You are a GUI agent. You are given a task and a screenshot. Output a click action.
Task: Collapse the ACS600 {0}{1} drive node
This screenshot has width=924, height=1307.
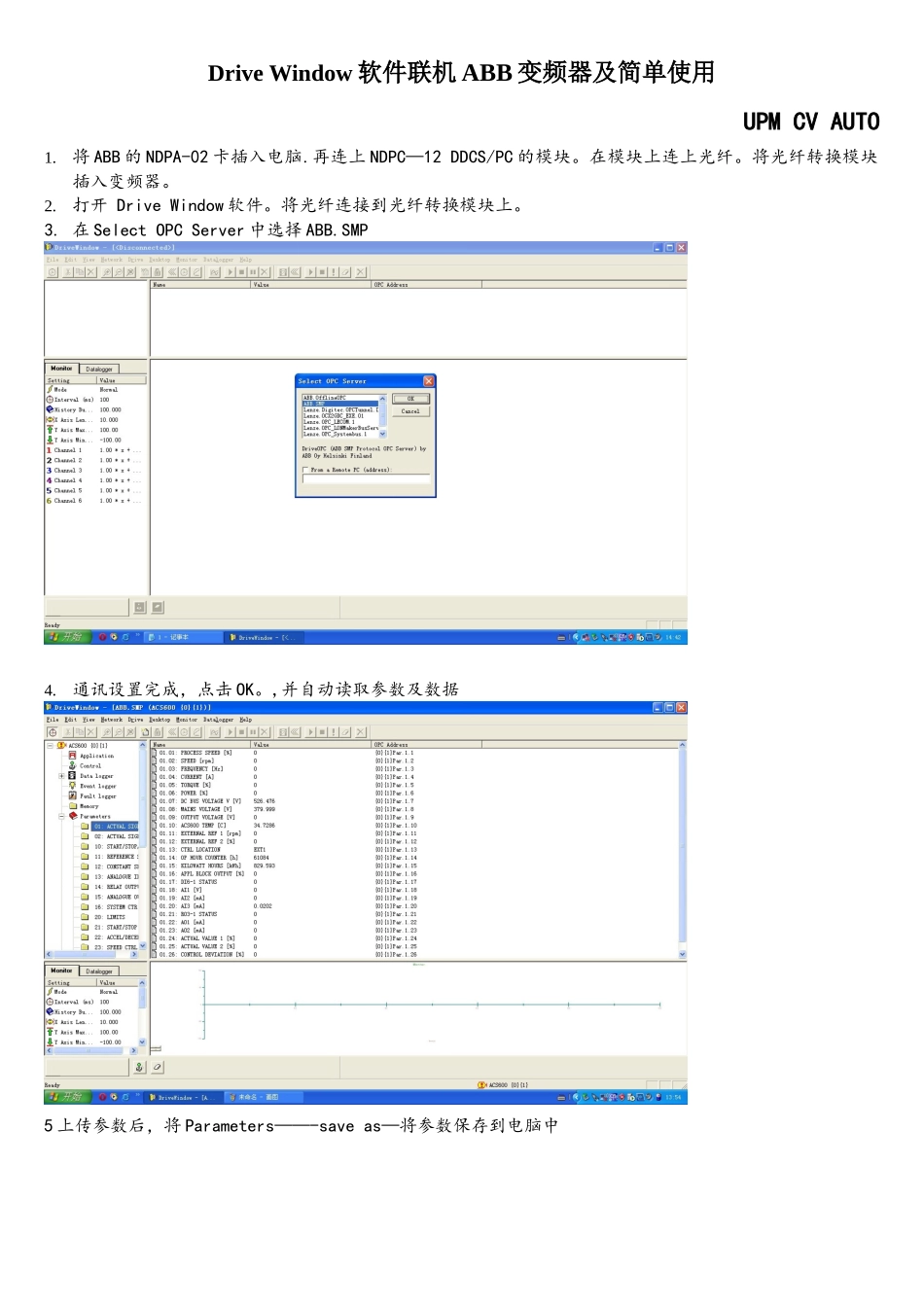click(51, 746)
